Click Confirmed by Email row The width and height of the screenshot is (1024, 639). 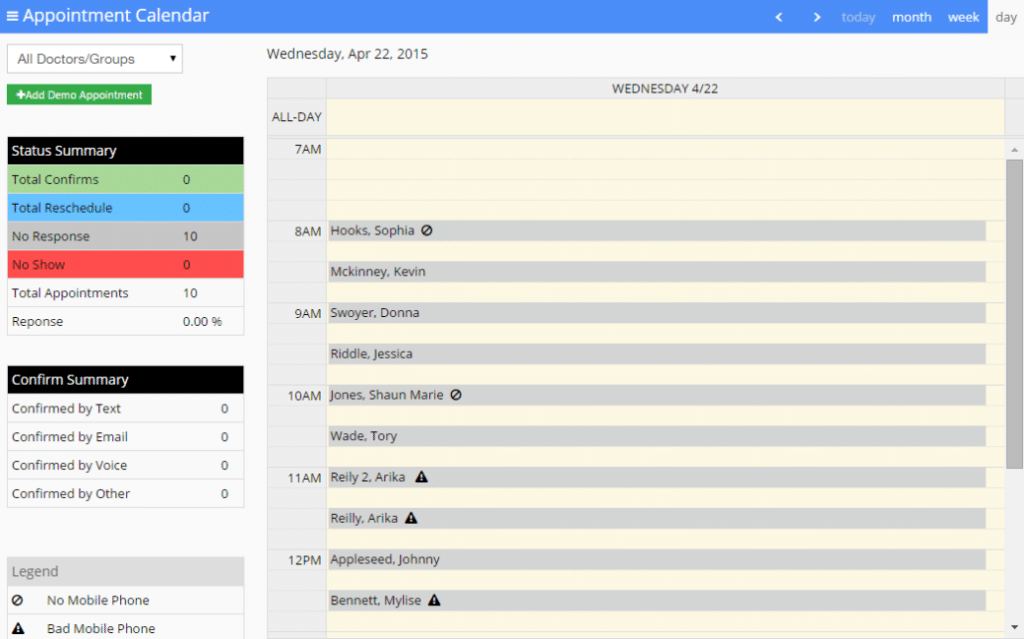click(125, 436)
